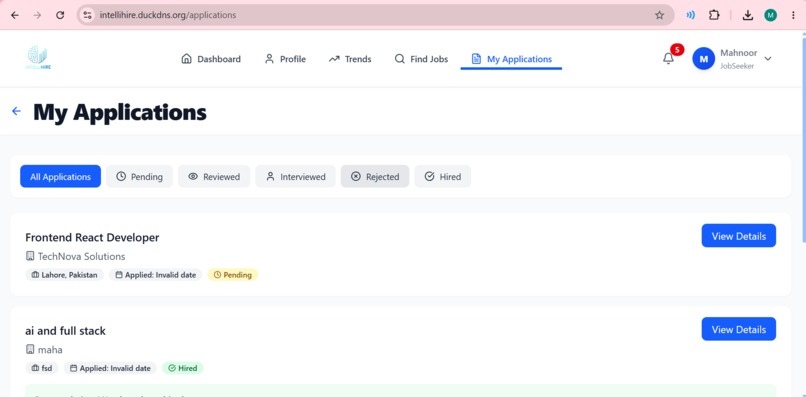Click the browser back arrow
The width and height of the screenshot is (806, 397).
[15, 15]
